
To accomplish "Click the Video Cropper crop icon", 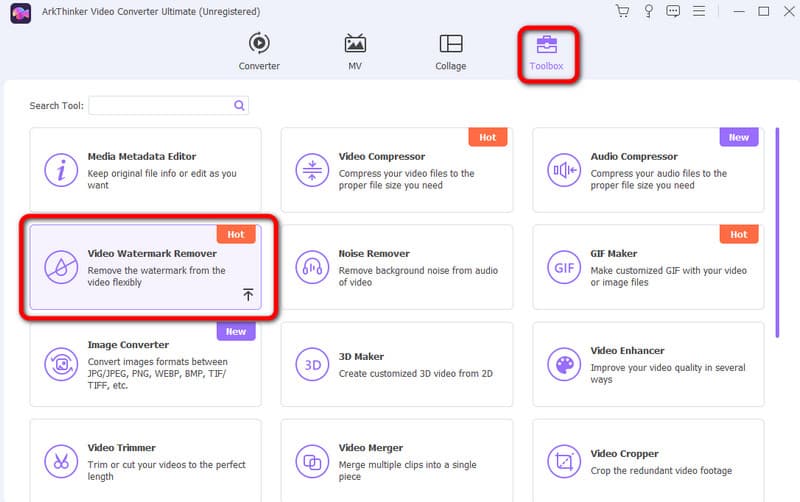I will point(564,461).
